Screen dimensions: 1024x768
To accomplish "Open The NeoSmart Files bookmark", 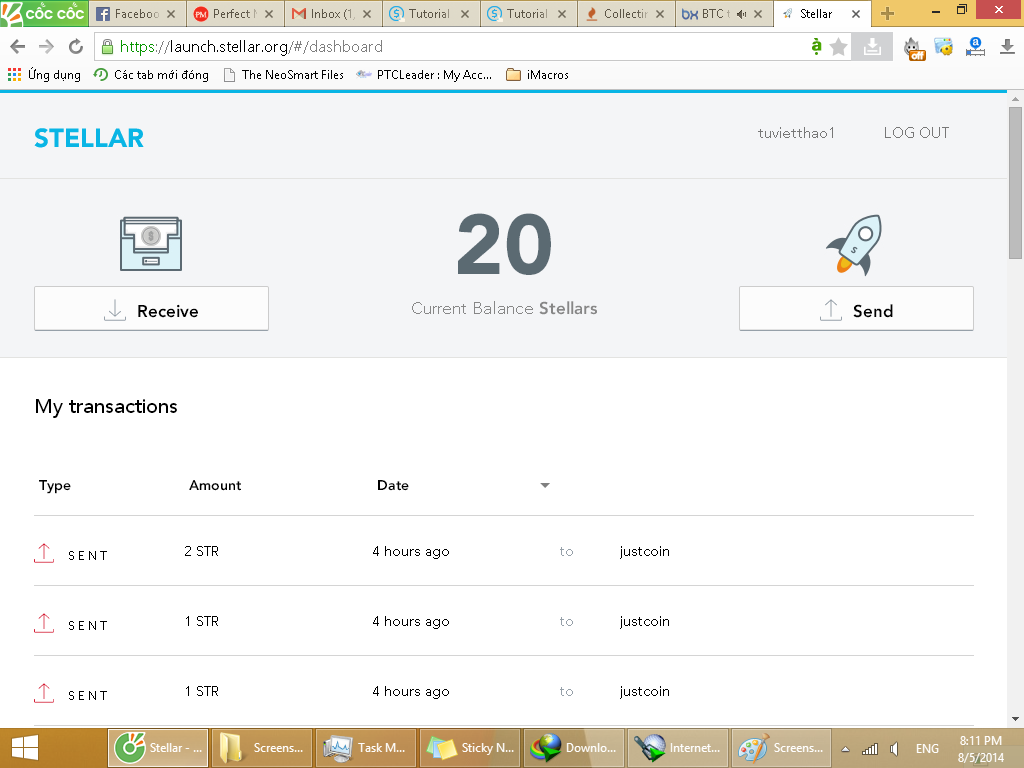I will [x=283, y=74].
